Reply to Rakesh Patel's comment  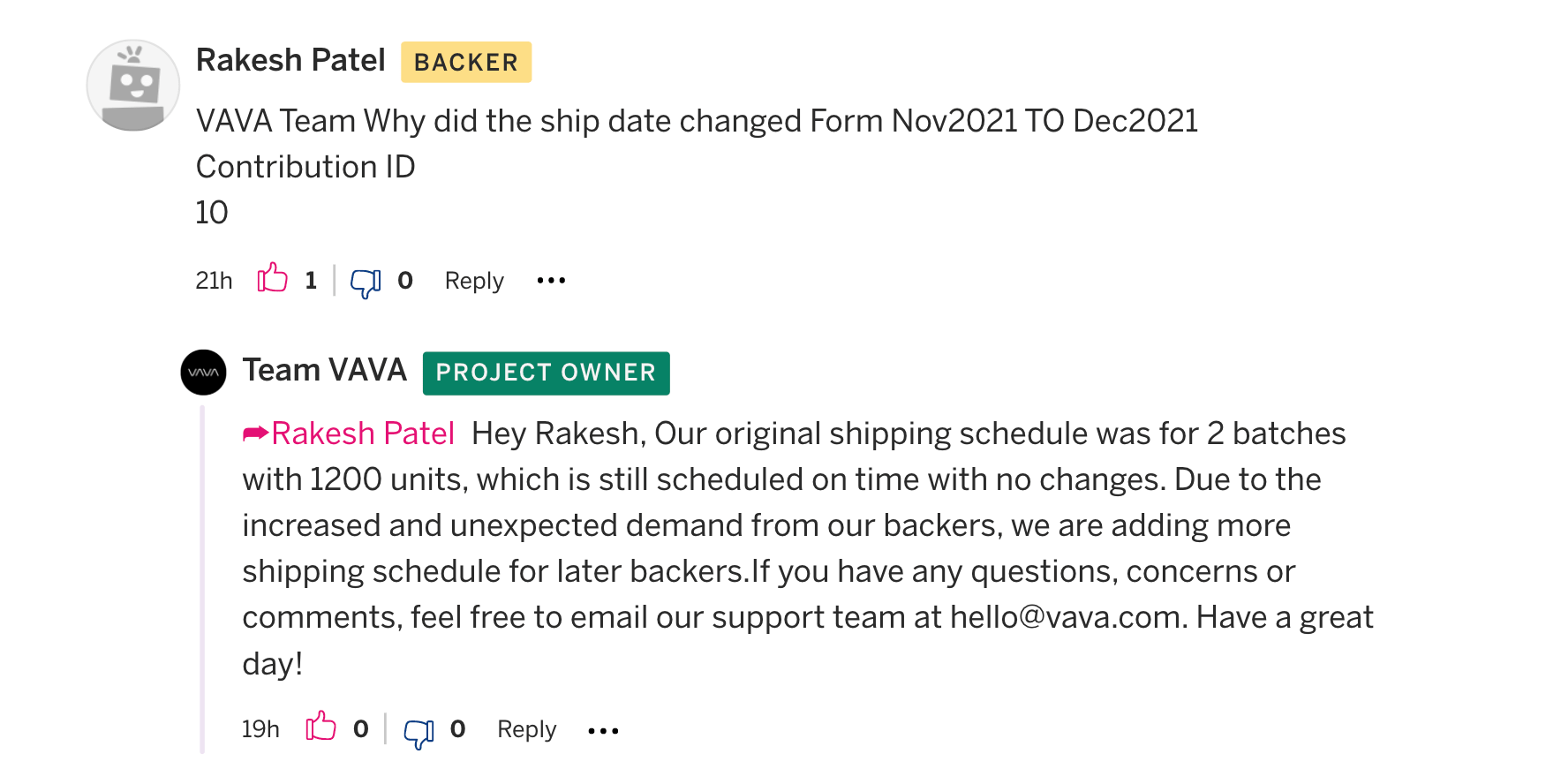[474, 281]
